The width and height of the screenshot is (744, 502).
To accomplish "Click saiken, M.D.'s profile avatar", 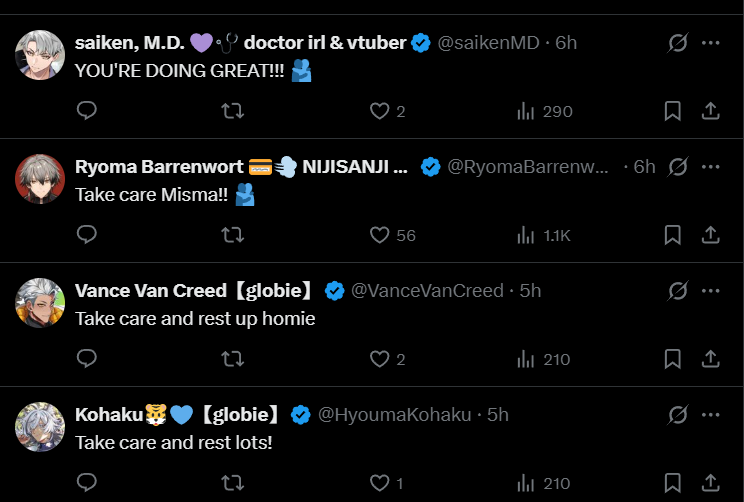I will (x=40, y=56).
